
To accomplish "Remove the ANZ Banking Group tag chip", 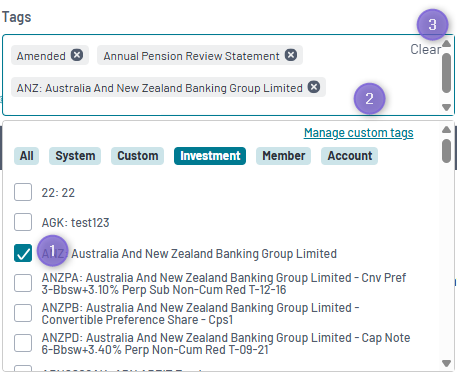I will pos(314,87).
